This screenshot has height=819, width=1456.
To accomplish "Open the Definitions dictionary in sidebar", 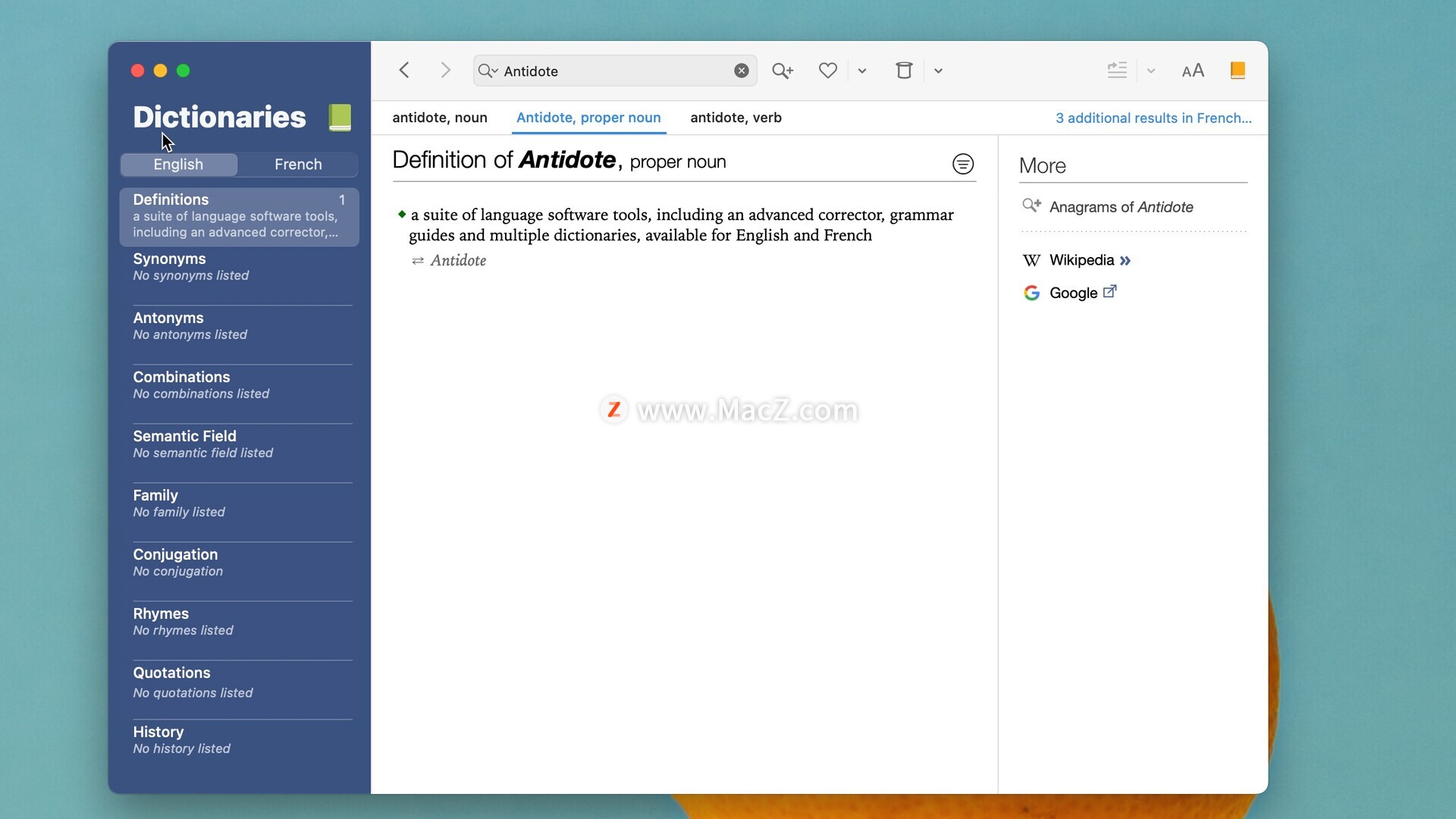I will [x=239, y=216].
